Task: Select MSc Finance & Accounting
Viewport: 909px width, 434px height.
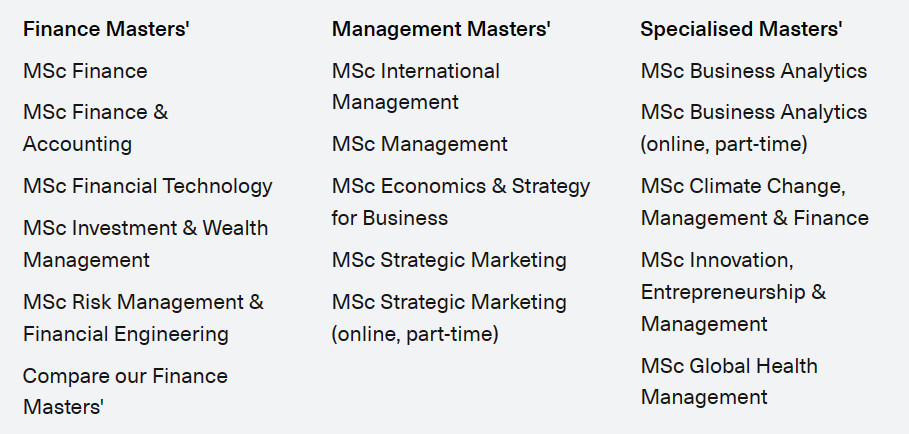Action: point(96,128)
